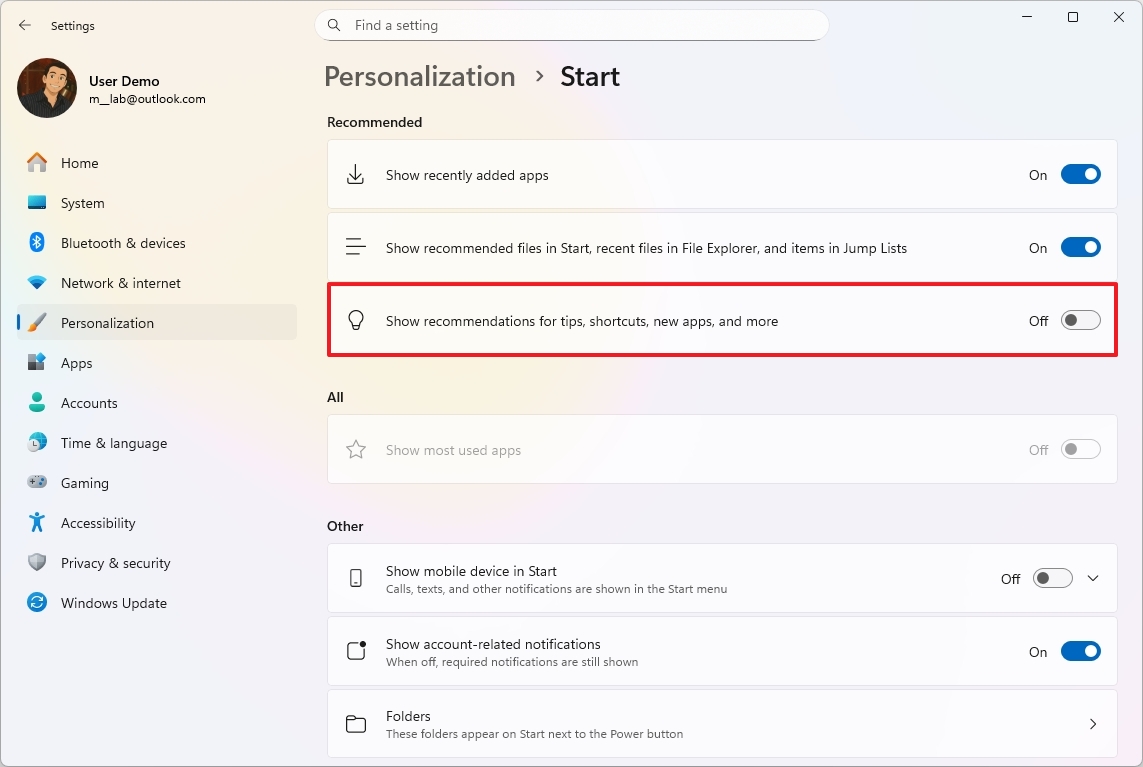Expand the Show mobile device in Start row
The image size is (1143, 767).
click(x=1093, y=578)
